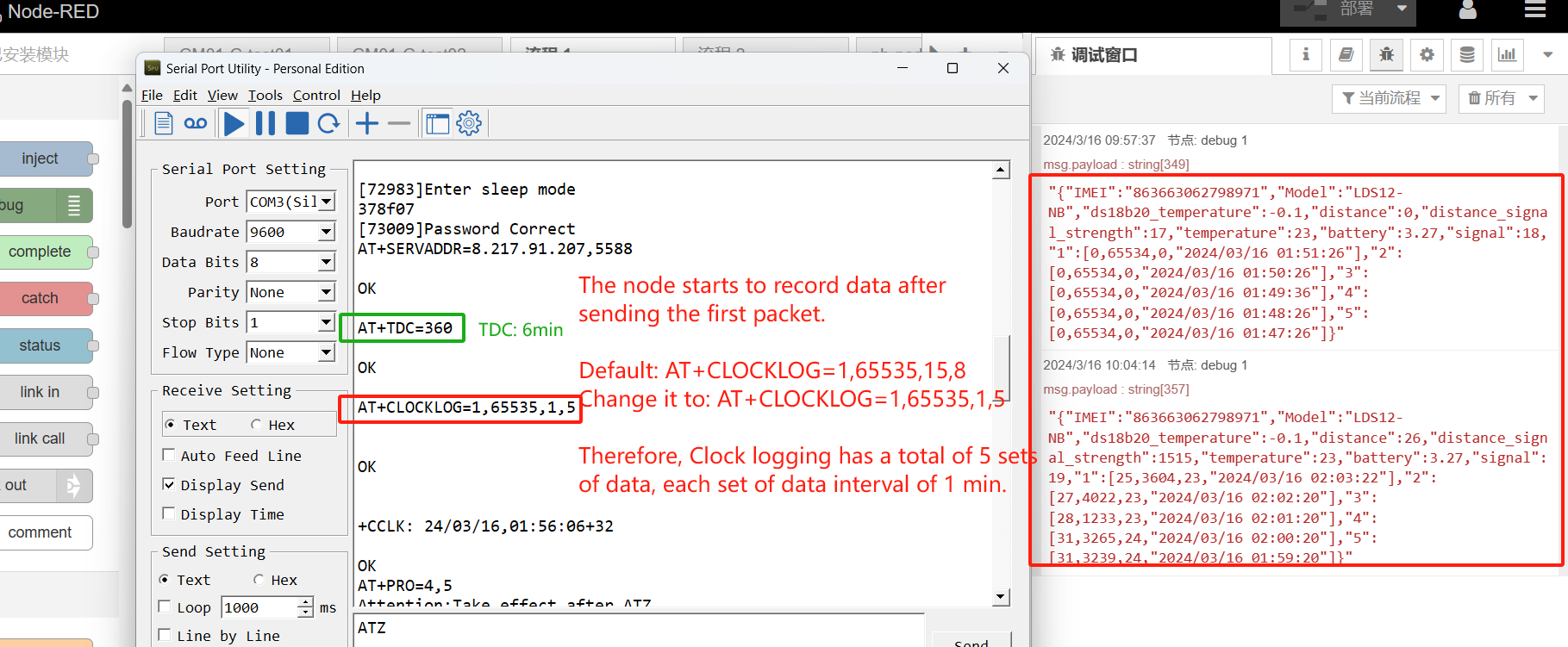This screenshot has height=647, width=1568.
Task: Click the restart refresh toolbar icon
Action: pyautogui.click(x=328, y=123)
